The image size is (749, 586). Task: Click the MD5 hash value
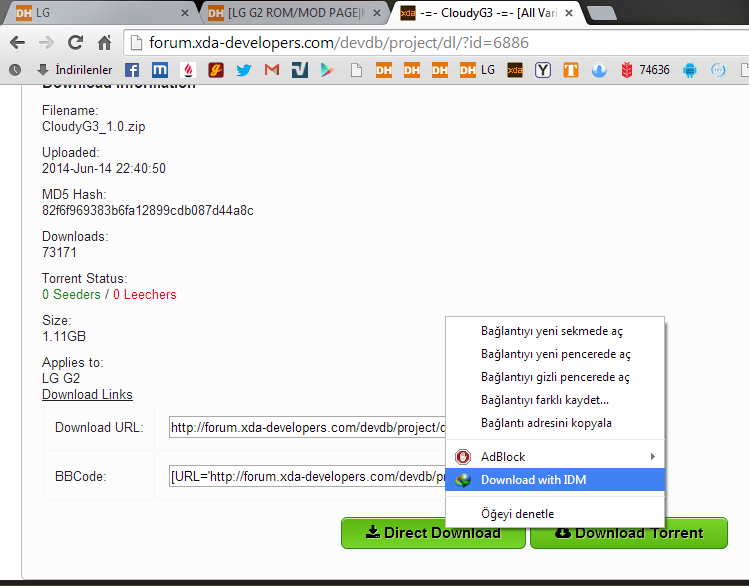[148, 211]
